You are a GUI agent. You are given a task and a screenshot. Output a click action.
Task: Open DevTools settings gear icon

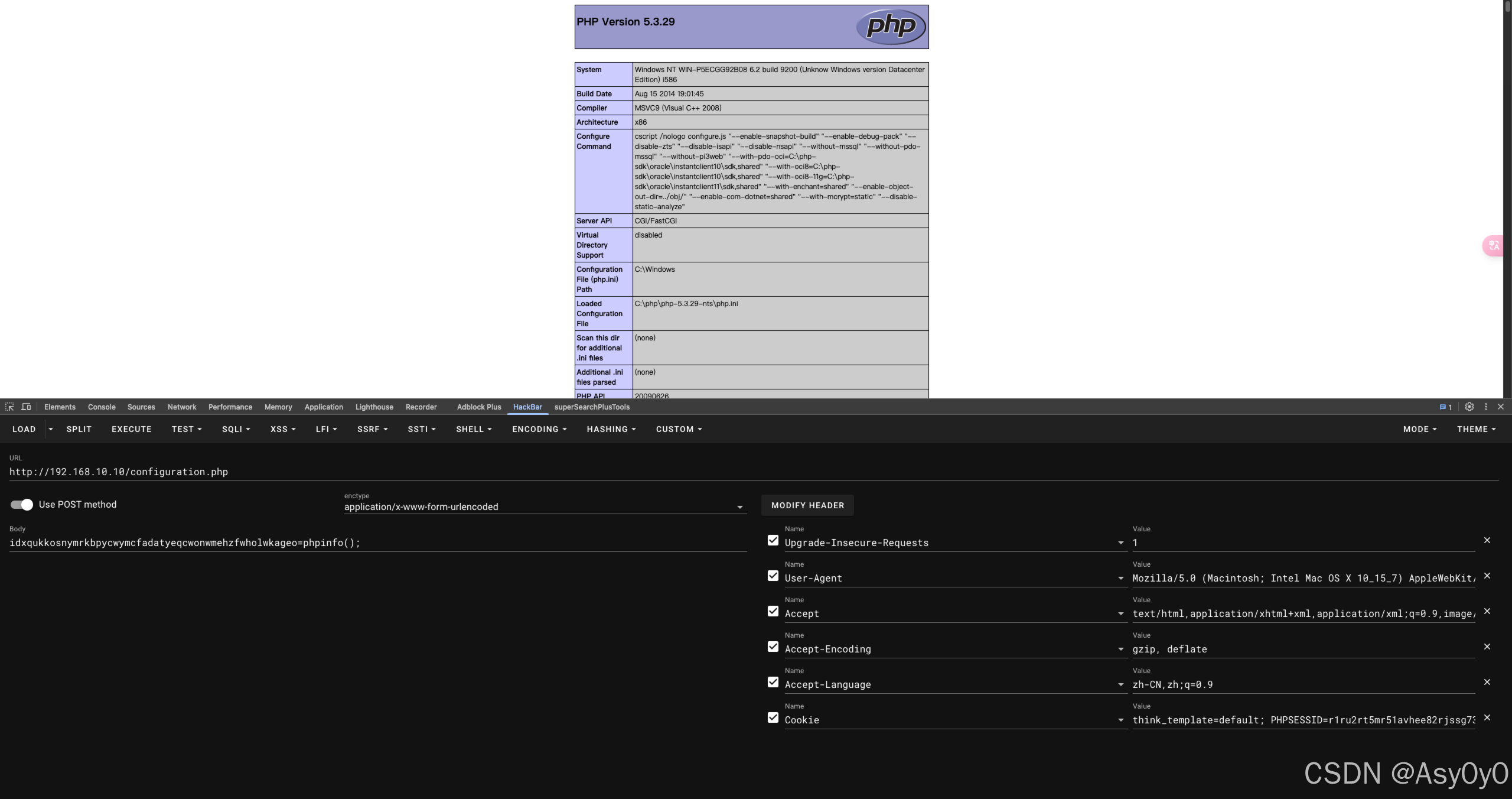pyautogui.click(x=1469, y=407)
